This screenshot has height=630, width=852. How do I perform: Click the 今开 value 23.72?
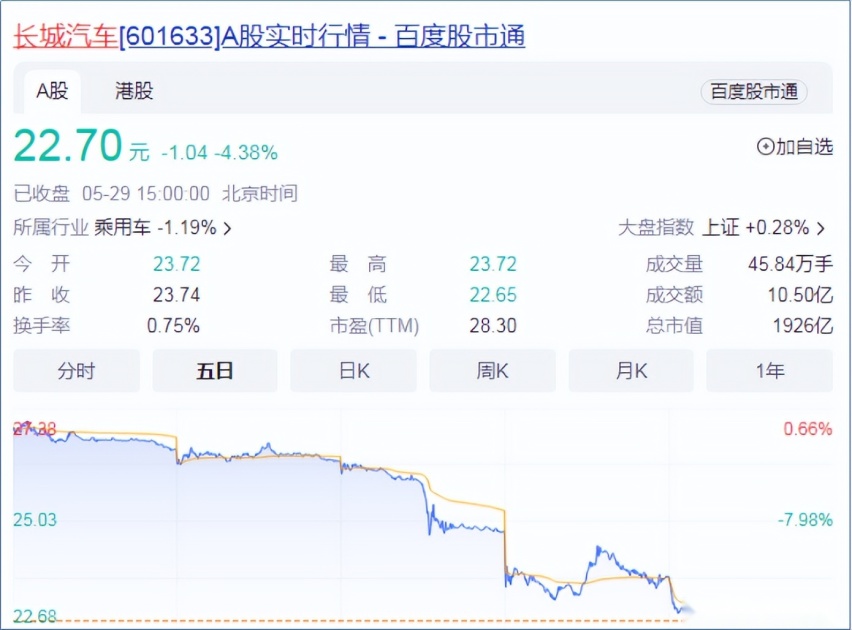tap(177, 264)
